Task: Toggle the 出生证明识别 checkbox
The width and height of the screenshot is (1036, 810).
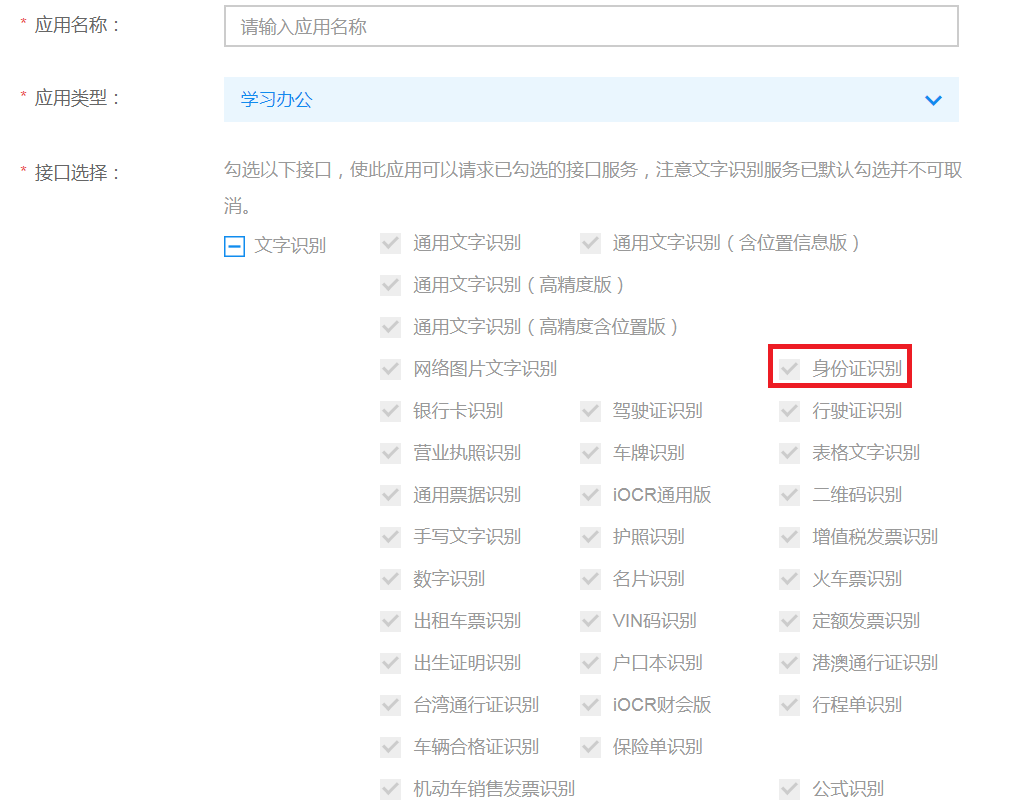Action: point(390,663)
